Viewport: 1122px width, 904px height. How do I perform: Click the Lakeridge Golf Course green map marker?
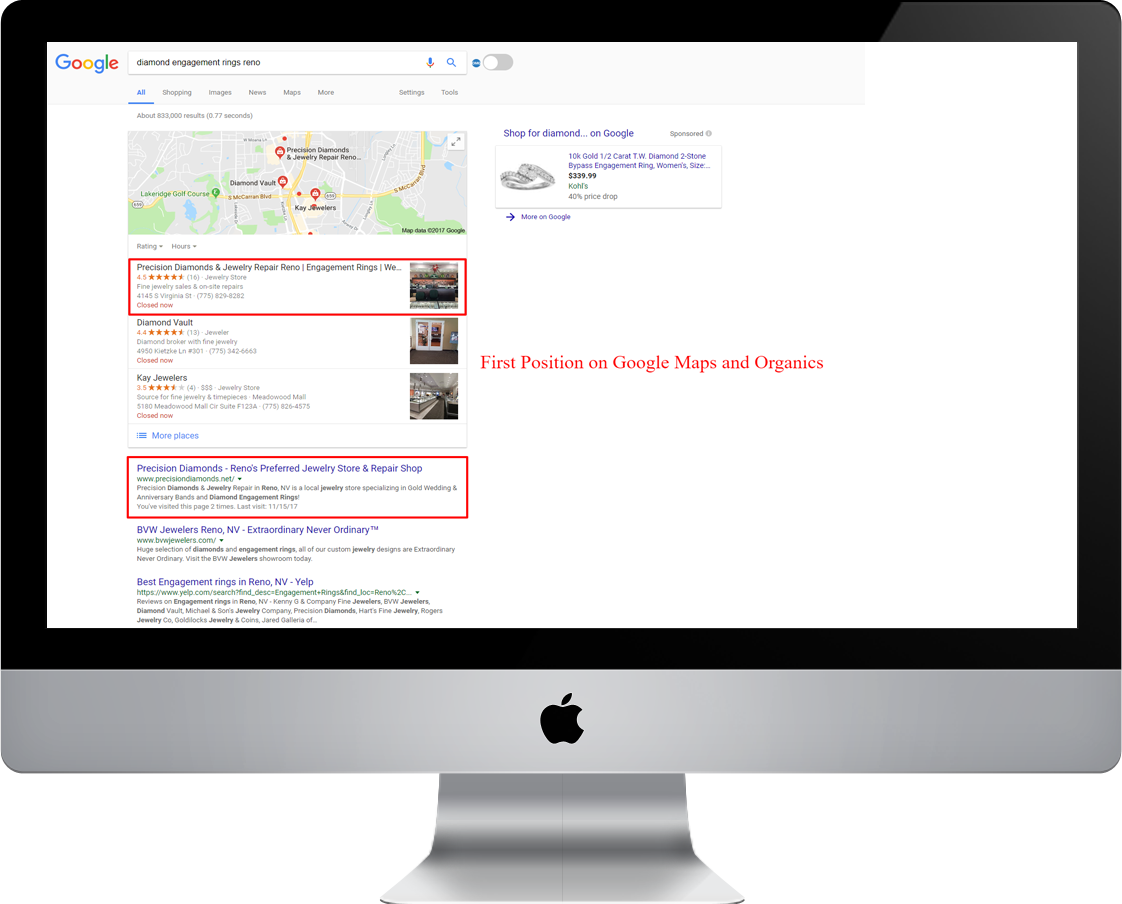216,193
